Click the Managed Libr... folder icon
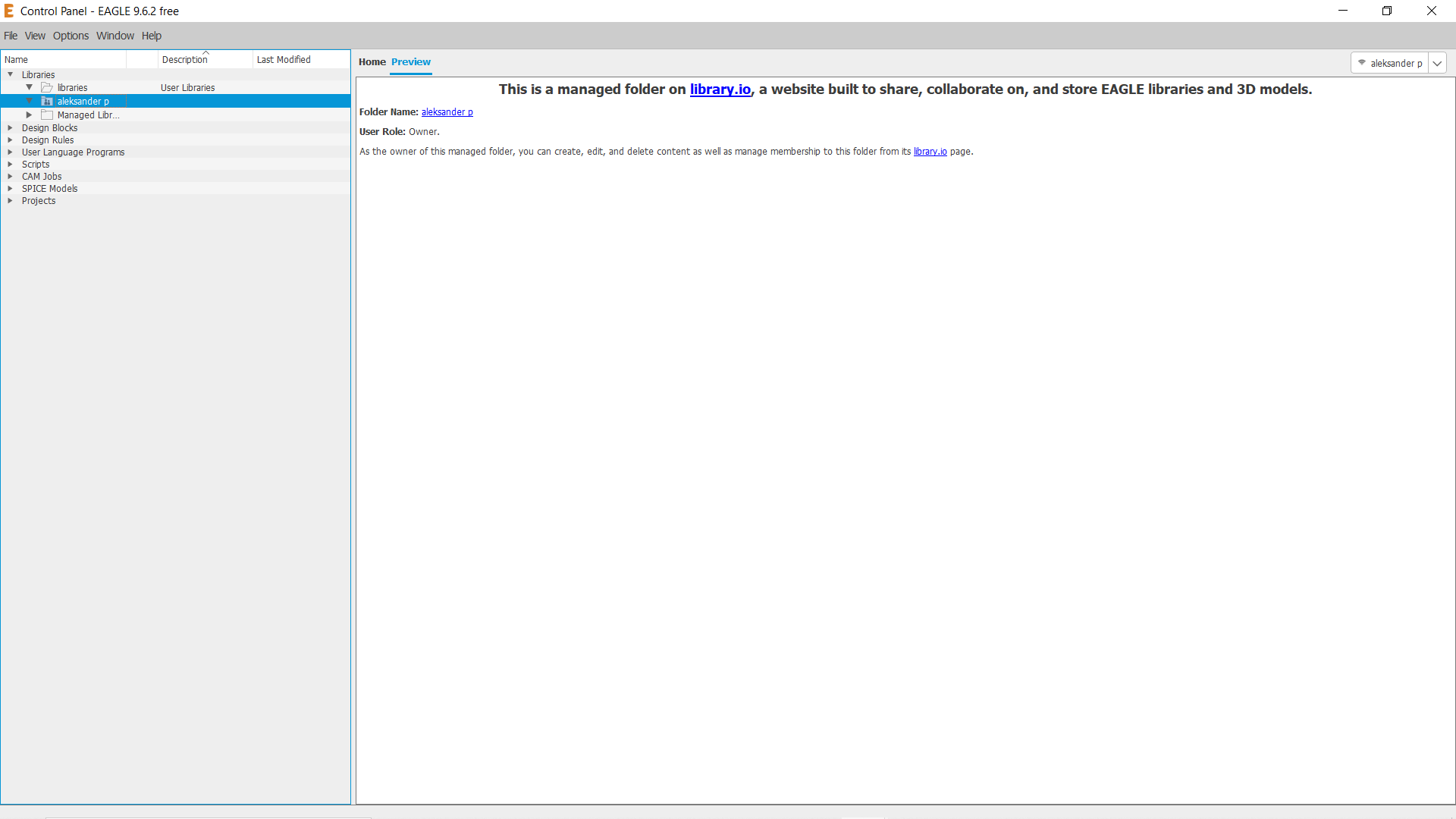 click(x=47, y=115)
